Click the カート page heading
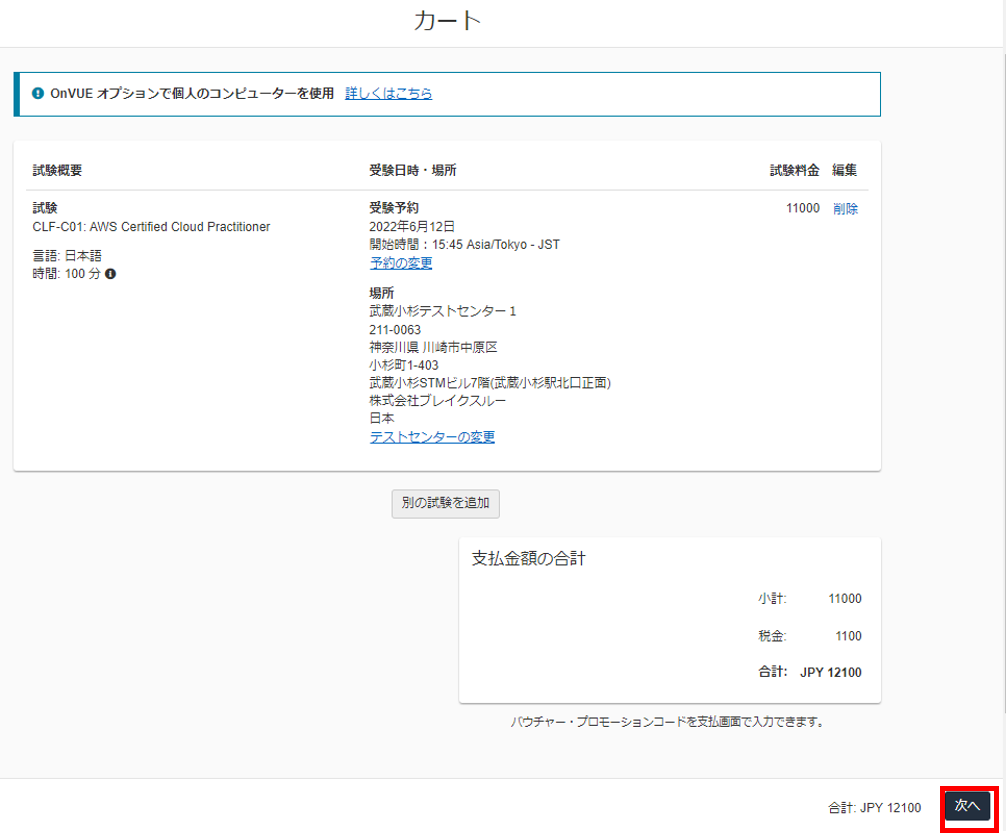This screenshot has width=1006, height=833. (x=448, y=21)
